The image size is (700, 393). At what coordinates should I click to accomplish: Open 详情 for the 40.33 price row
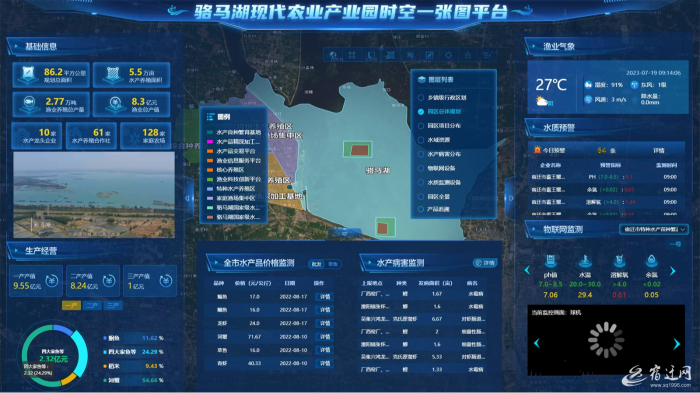[x=325, y=364]
